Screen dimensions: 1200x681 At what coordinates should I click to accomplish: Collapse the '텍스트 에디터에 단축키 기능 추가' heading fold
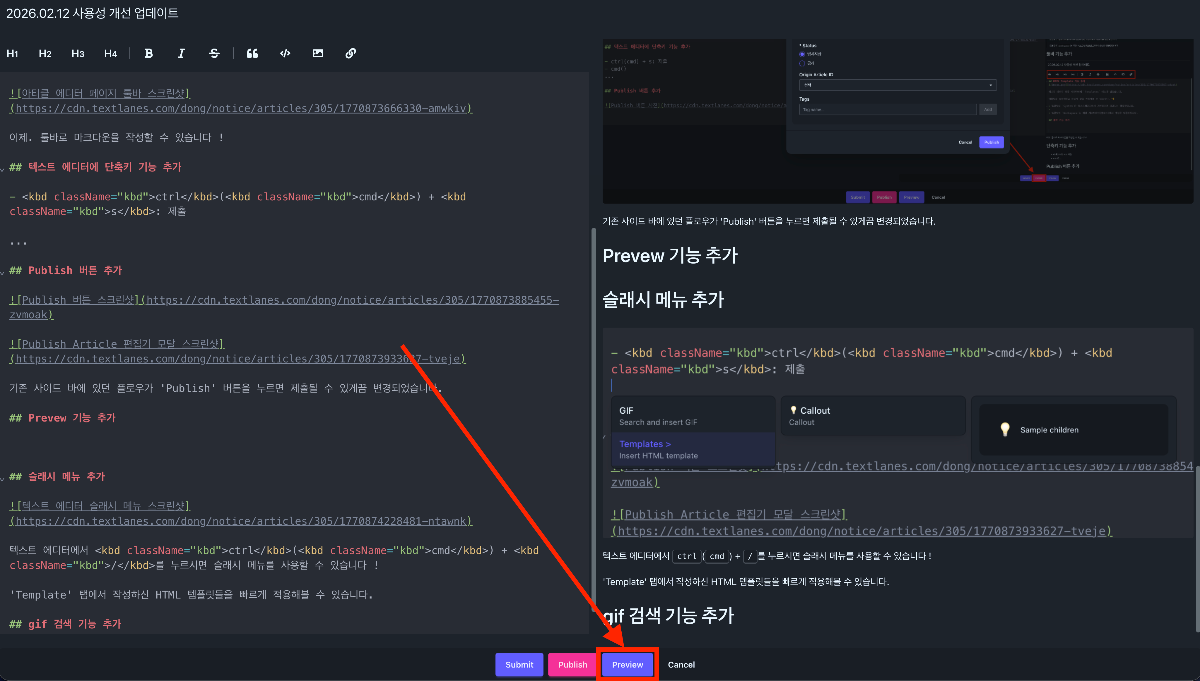(4, 167)
